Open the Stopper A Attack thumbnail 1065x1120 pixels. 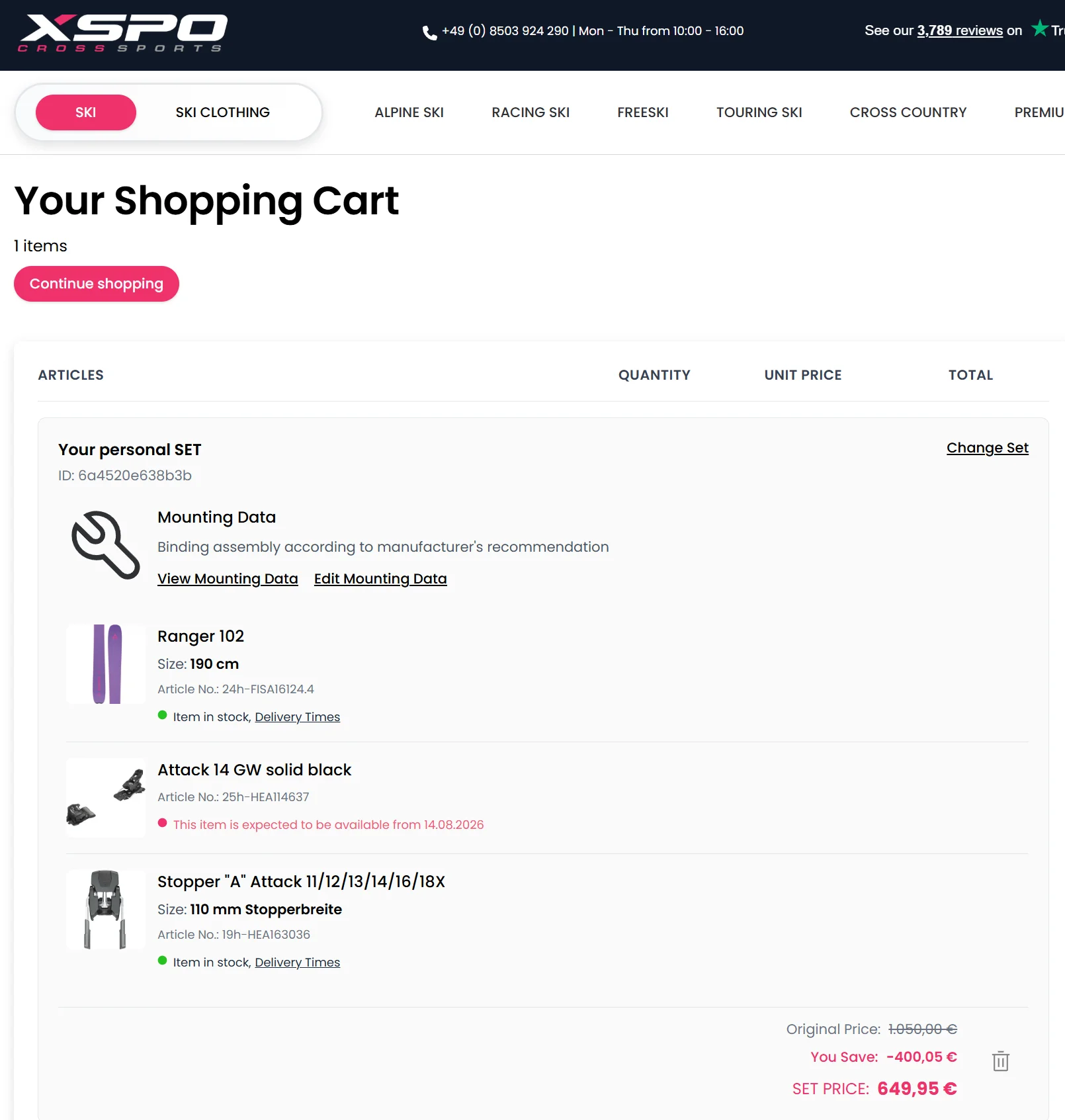106,909
